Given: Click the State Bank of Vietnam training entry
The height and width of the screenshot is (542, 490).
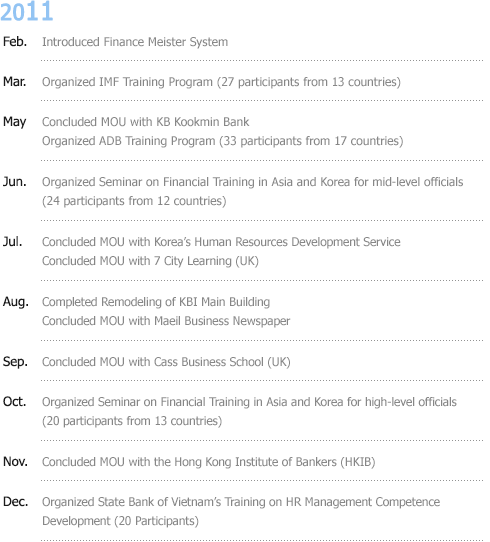Looking at the screenshot, I should tap(241, 511).
